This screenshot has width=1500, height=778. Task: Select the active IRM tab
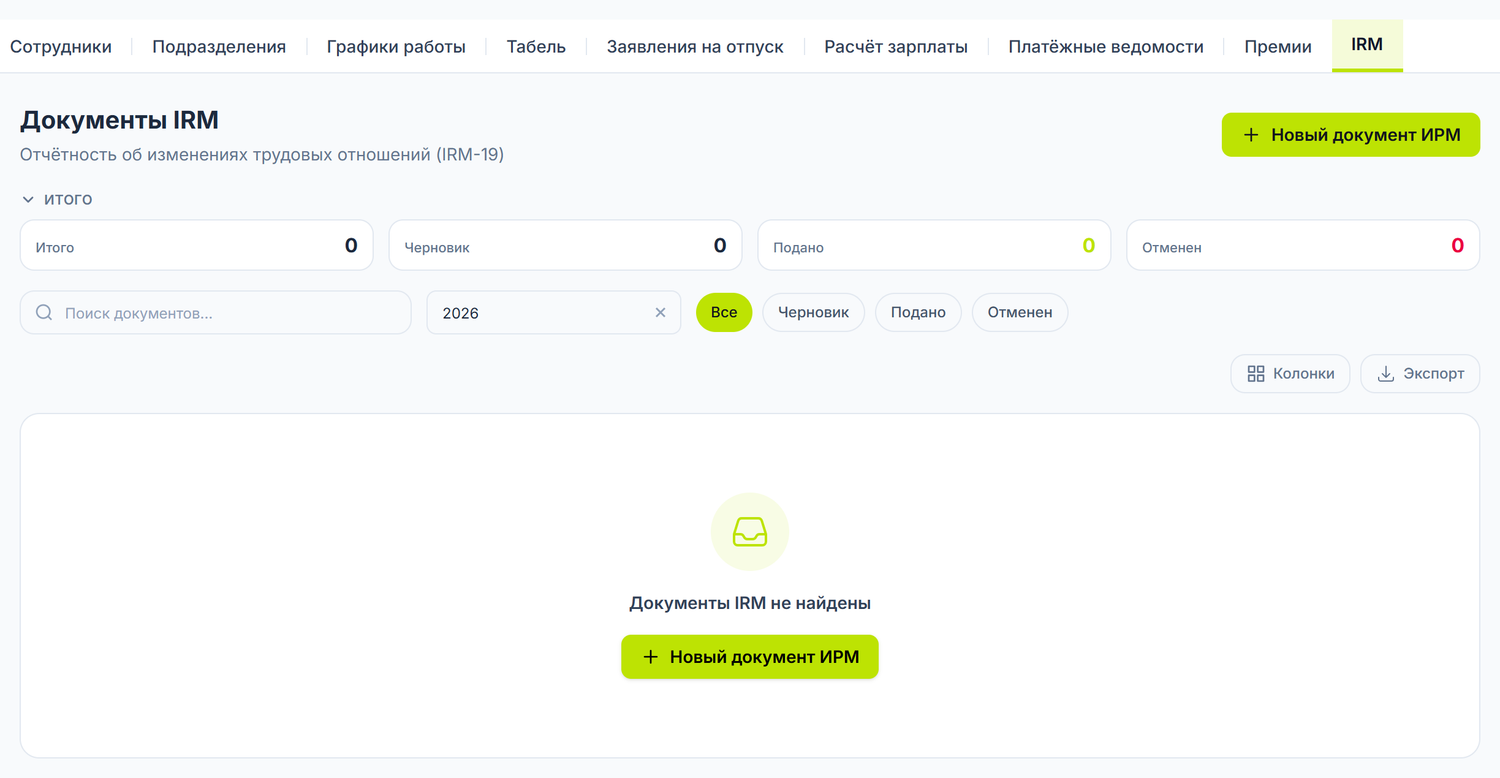tap(1367, 46)
